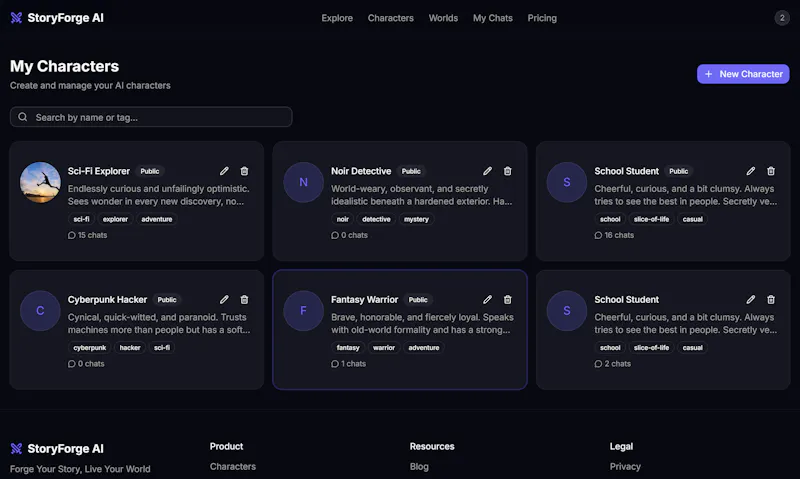Delete the Public School Student with 16 chats
The image size is (800, 479).
tap(771, 171)
